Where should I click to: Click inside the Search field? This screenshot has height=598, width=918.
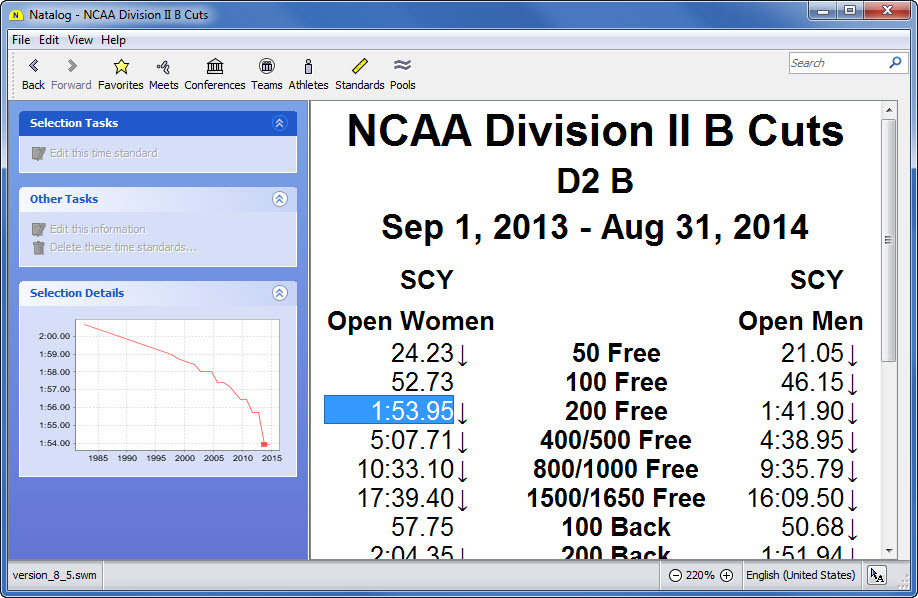[x=836, y=63]
